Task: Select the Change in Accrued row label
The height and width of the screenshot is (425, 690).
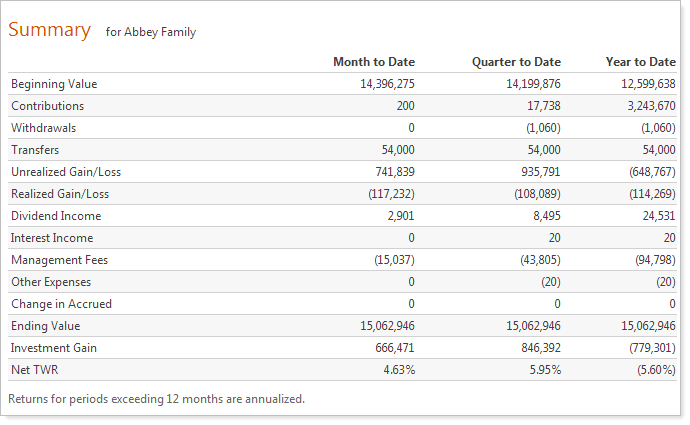Action: tap(61, 304)
